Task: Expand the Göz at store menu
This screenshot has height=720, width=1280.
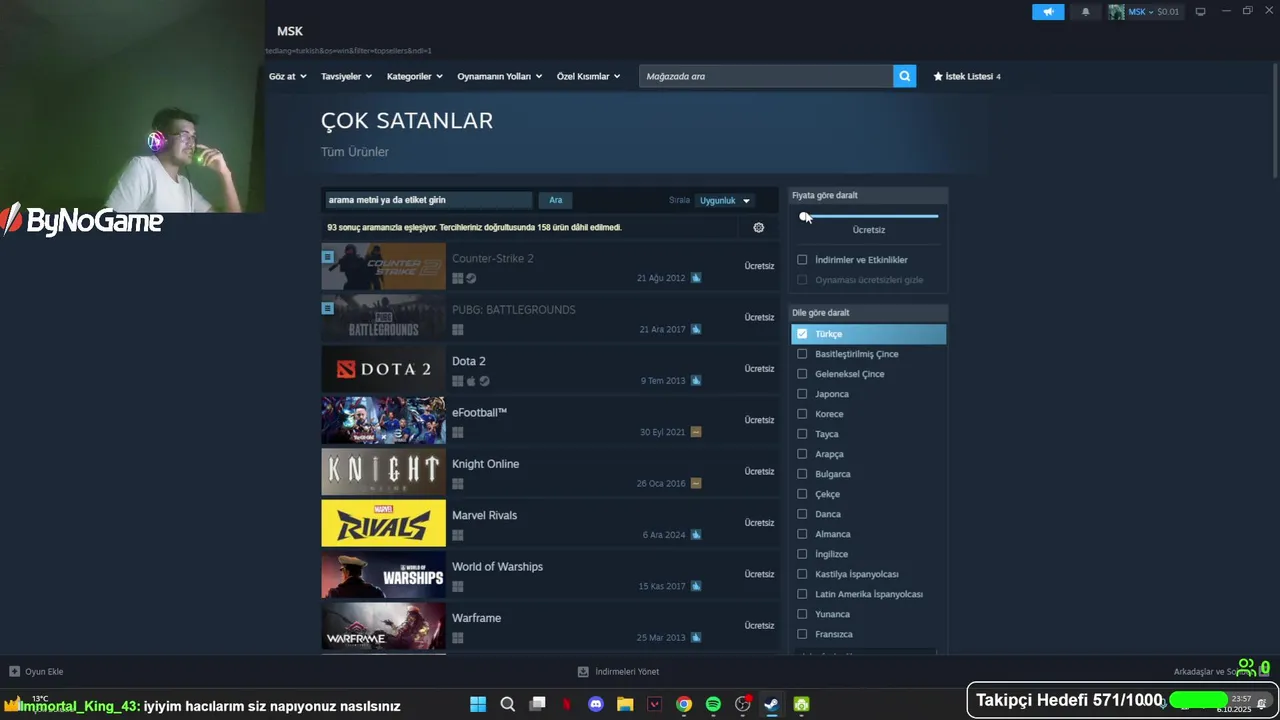Action: 287,76
